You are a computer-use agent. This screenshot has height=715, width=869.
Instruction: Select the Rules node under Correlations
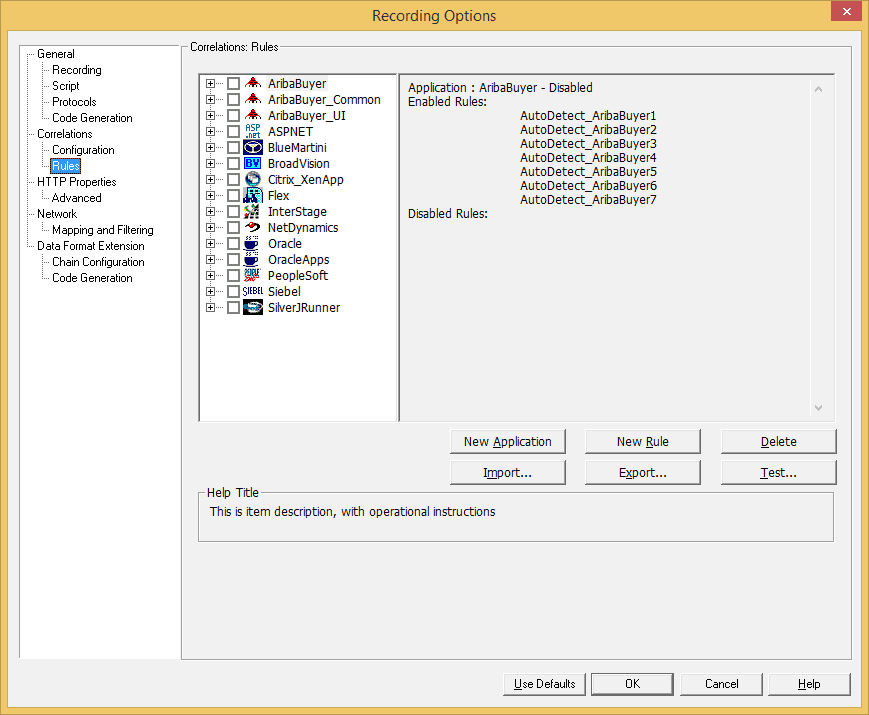(x=65, y=166)
